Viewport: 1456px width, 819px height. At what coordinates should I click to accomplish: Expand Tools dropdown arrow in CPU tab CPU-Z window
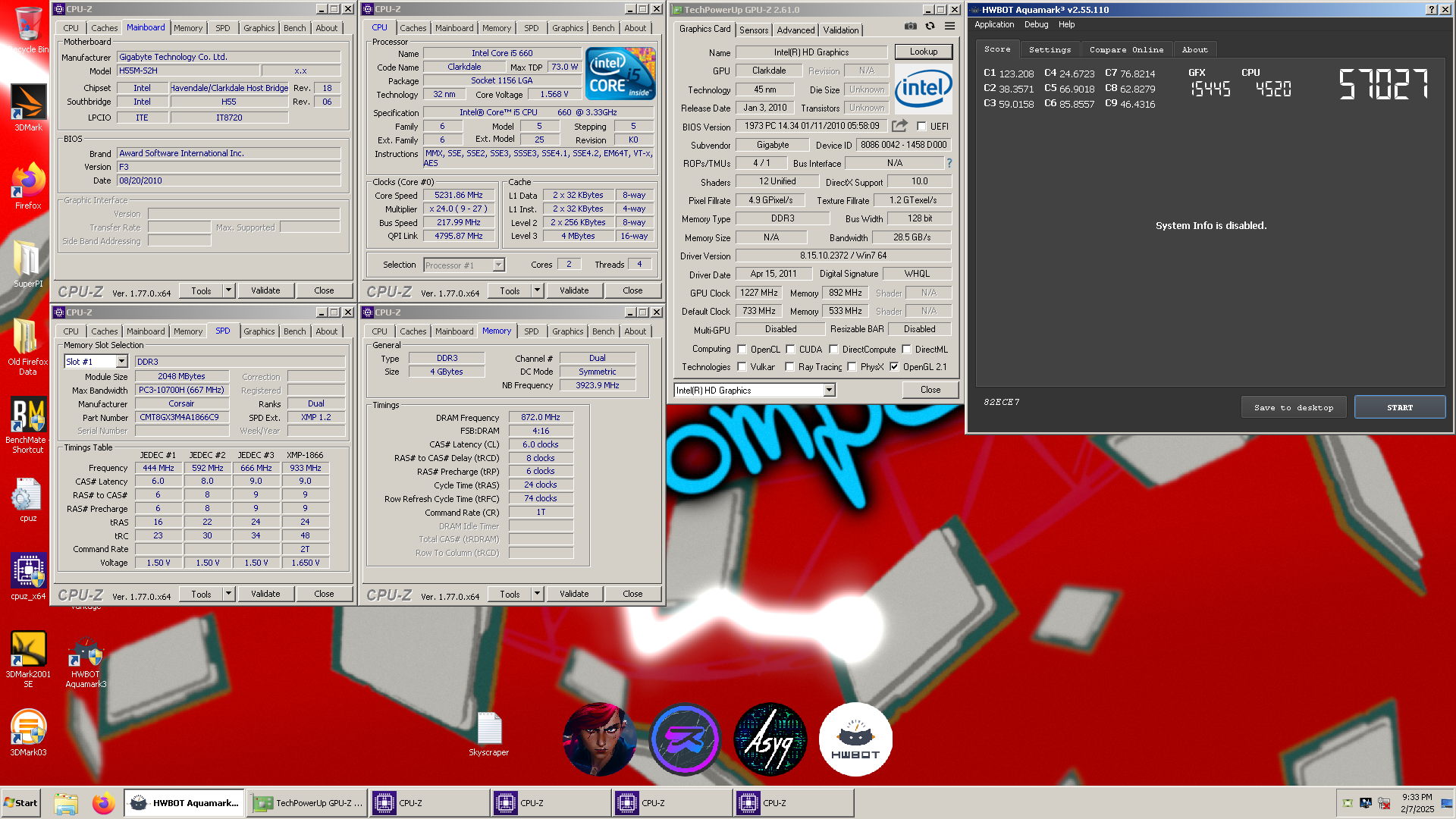(537, 290)
